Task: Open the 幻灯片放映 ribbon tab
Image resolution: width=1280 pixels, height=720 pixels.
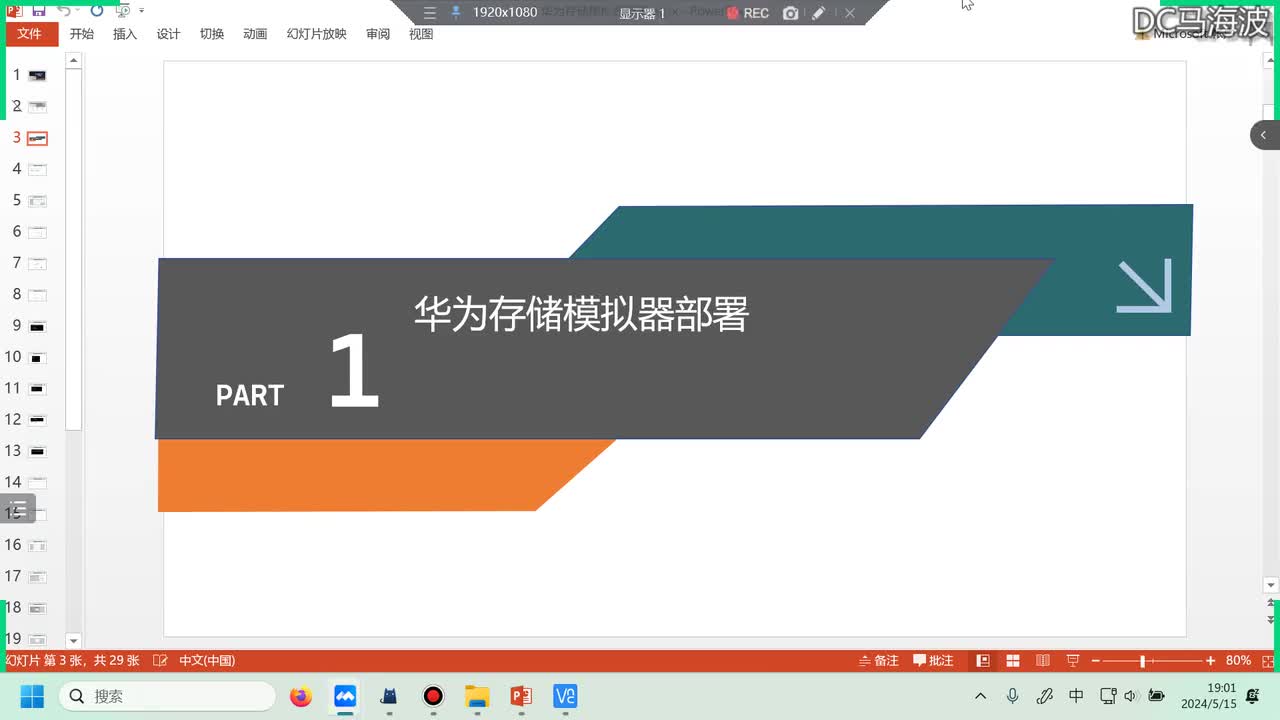Action: point(316,34)
